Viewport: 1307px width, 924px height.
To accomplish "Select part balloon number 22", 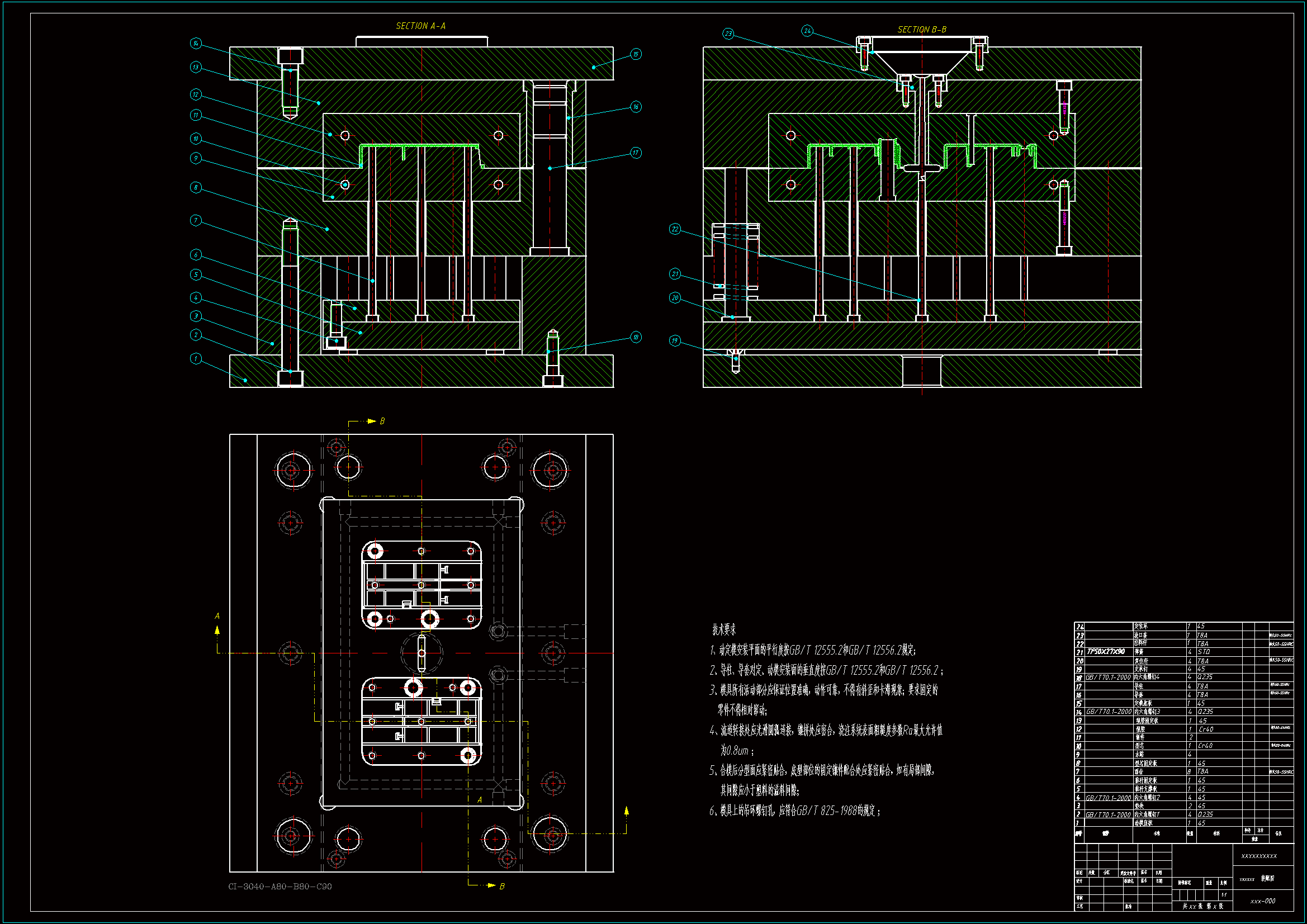I will point(675,229).
